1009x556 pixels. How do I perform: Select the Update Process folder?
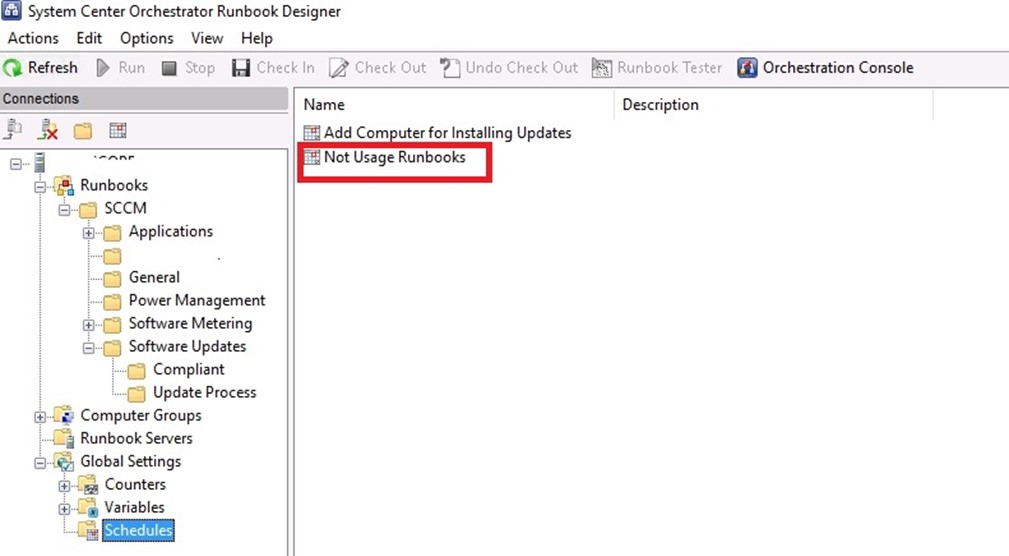205,393
